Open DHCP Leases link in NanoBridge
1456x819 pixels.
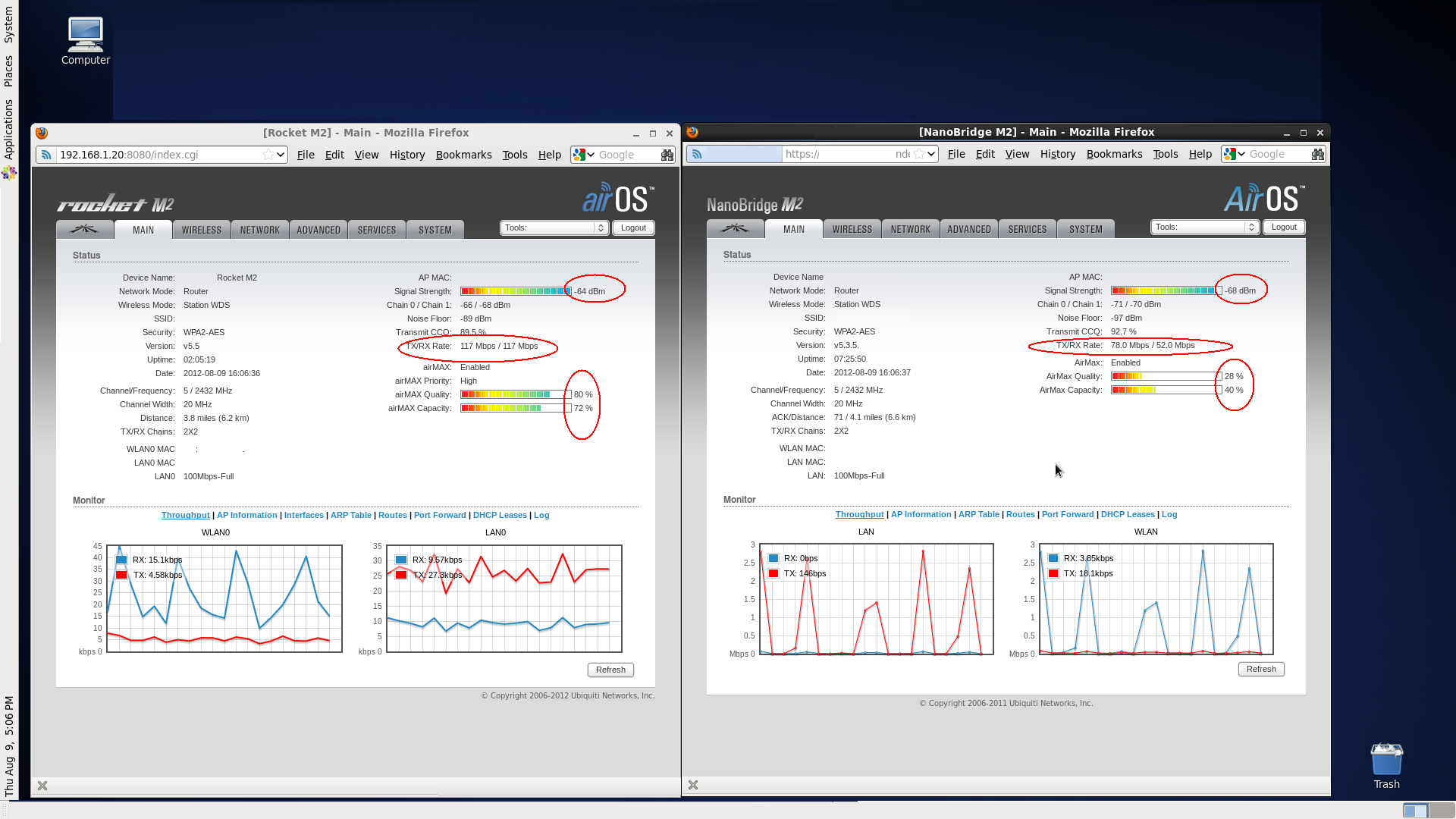tap(1128, 514)
